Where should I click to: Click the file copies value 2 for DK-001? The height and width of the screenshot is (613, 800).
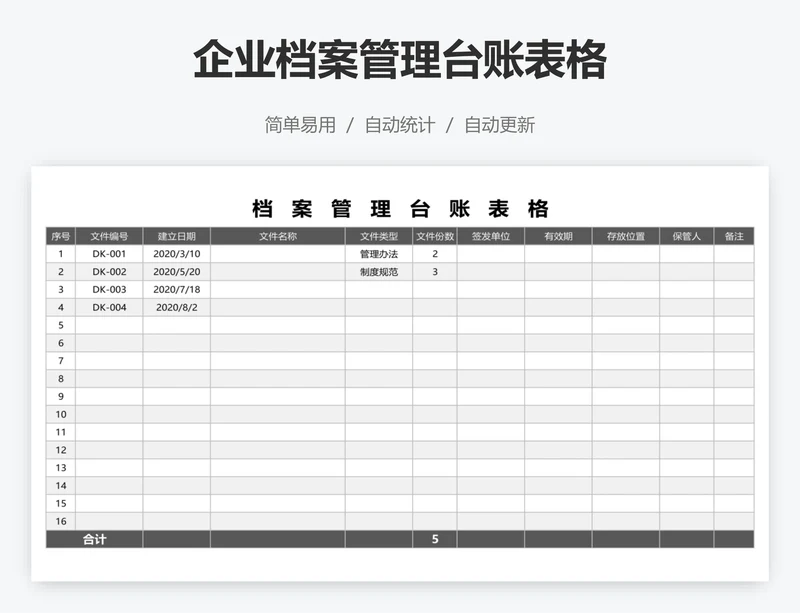(x=435, y=254)
